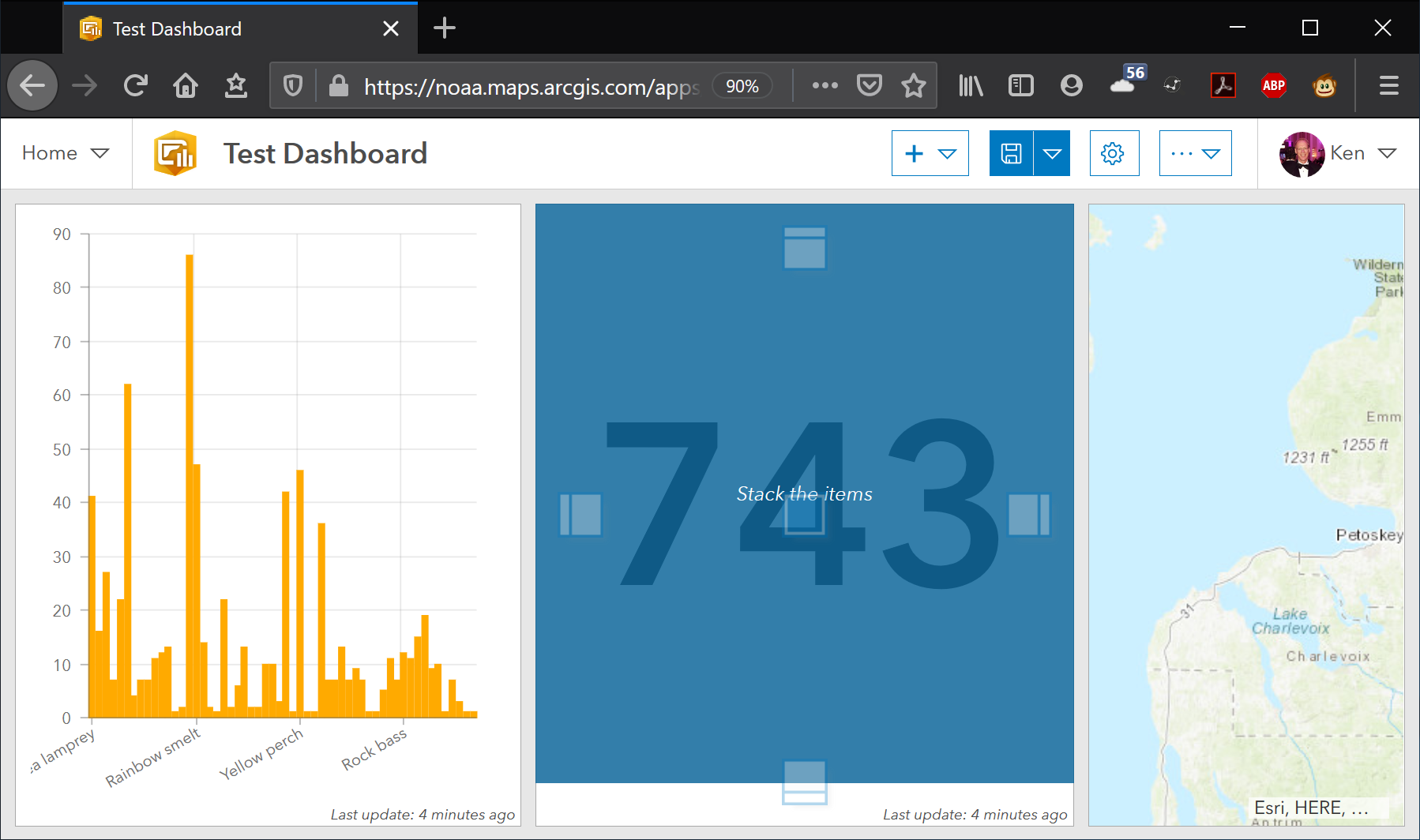
Task: Choose the dock-to-top layout target
Action: tap(805, 248)
